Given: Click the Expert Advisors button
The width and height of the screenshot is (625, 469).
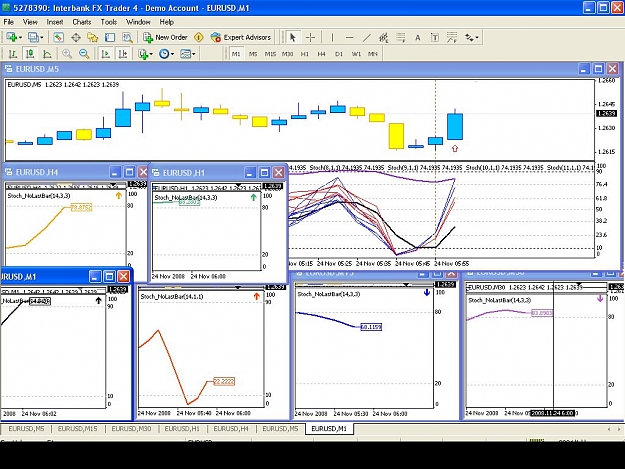Looking at the screenshot, I should [x=241, y=37].
